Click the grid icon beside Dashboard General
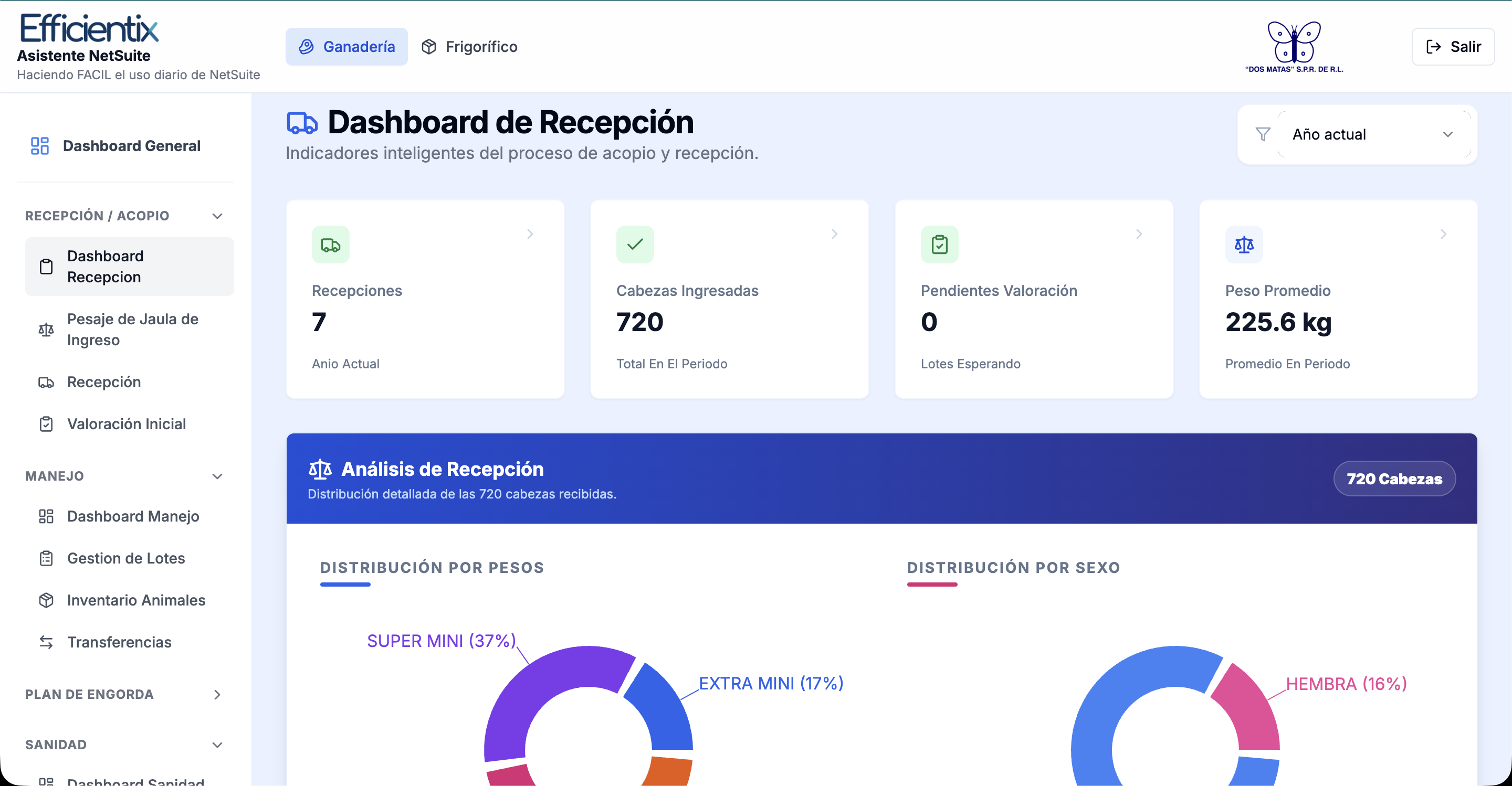The image size is (1512, 786). coord(39,146)
